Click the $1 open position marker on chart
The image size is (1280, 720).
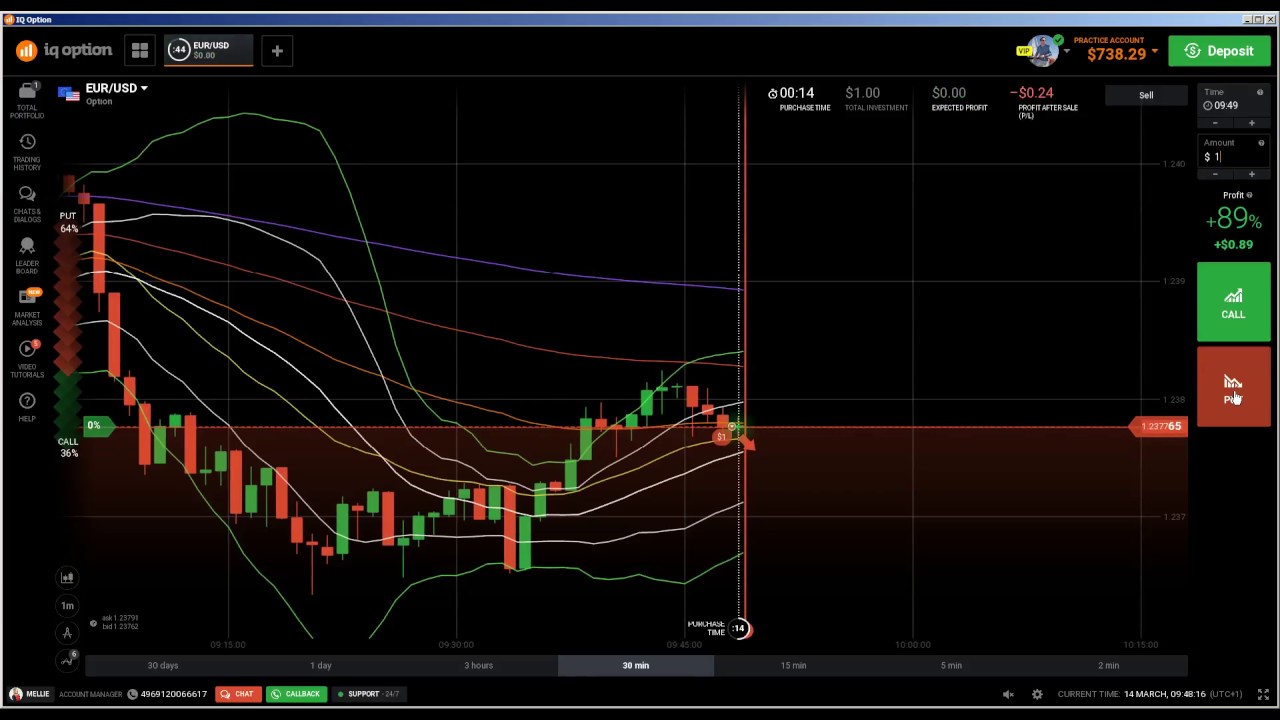[722, 437]
